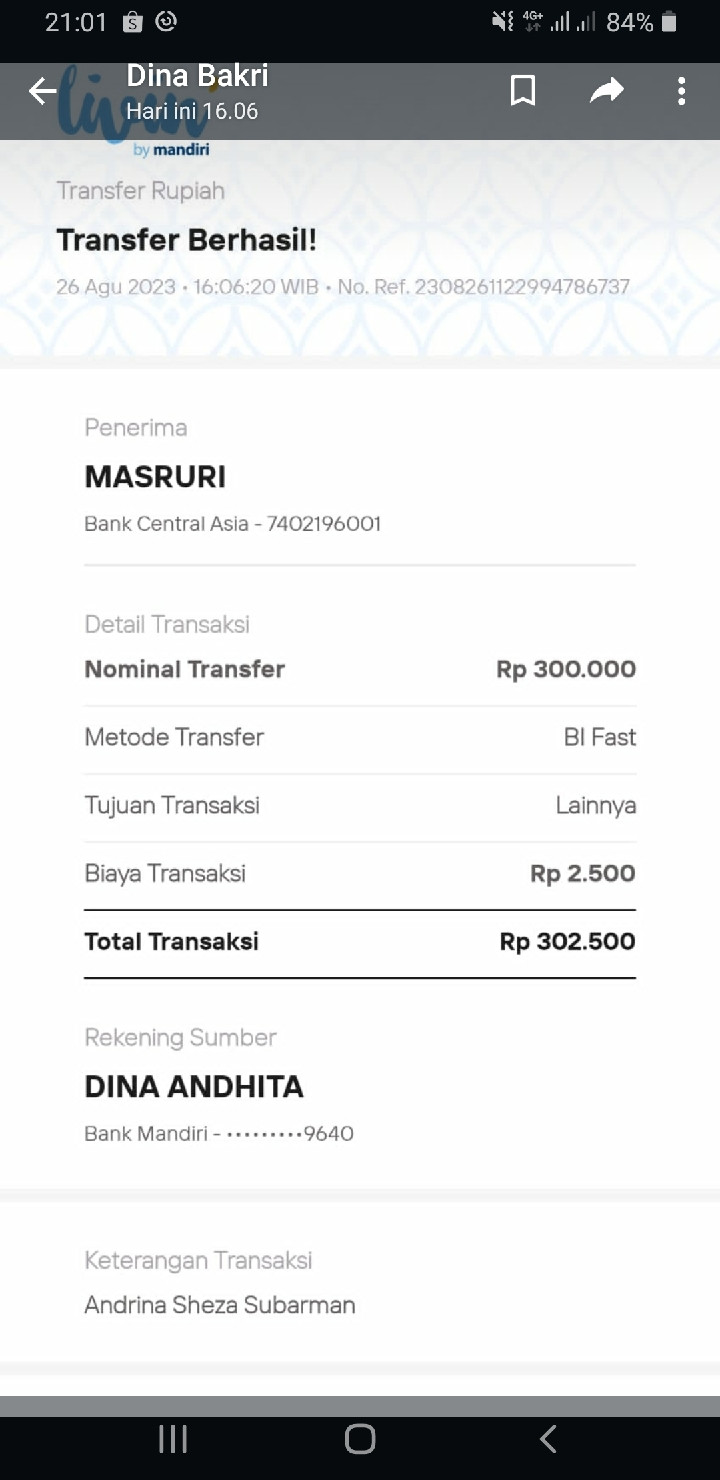Tap the Android recent apps button

(x=173, y=1439)
